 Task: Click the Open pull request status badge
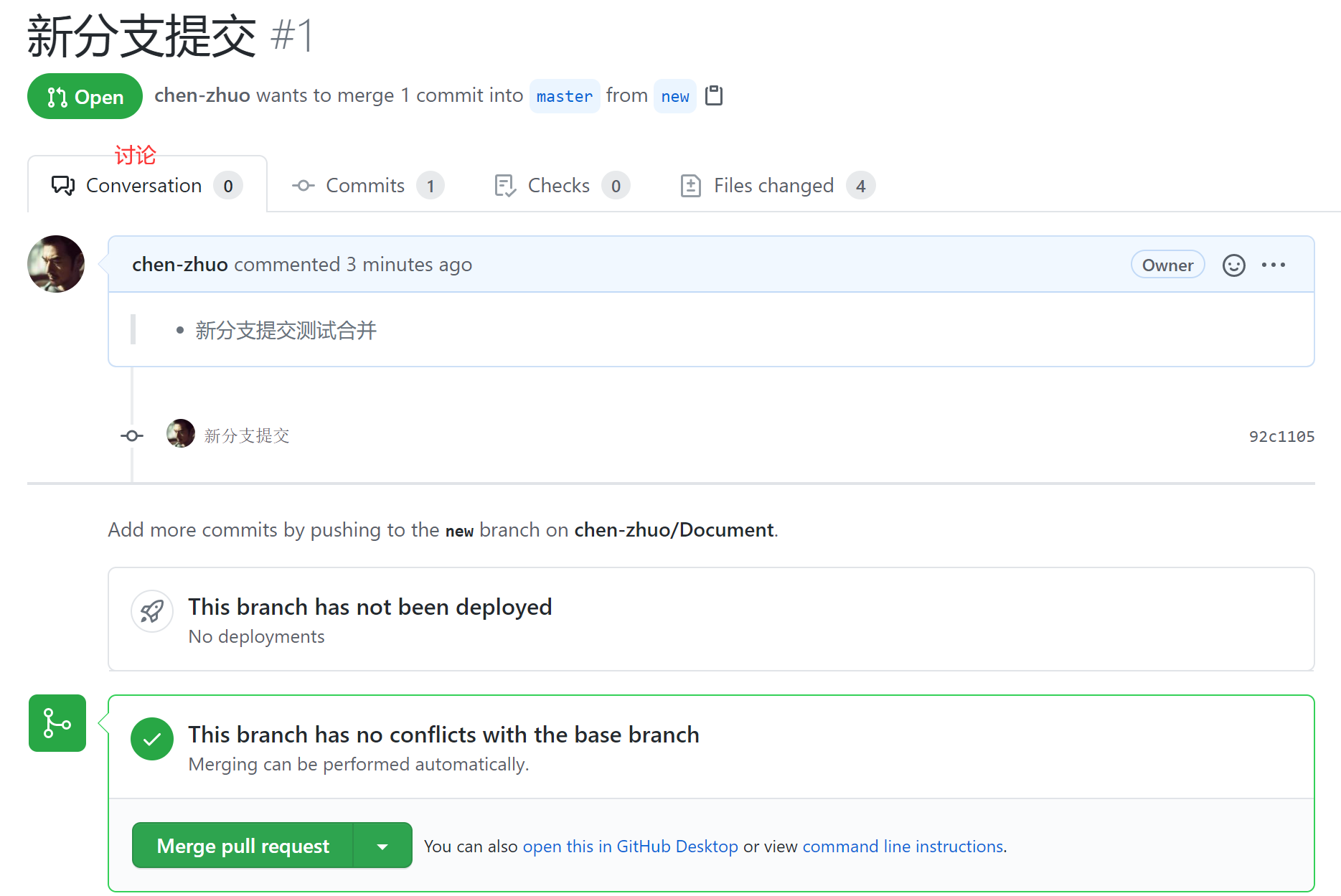coord(85,96)
